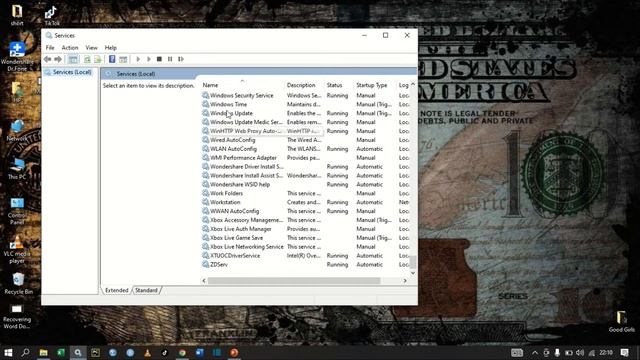640x360 pixels.
Task: Click the Restart Service toolbar icon
Action: (x=181, y=59)
